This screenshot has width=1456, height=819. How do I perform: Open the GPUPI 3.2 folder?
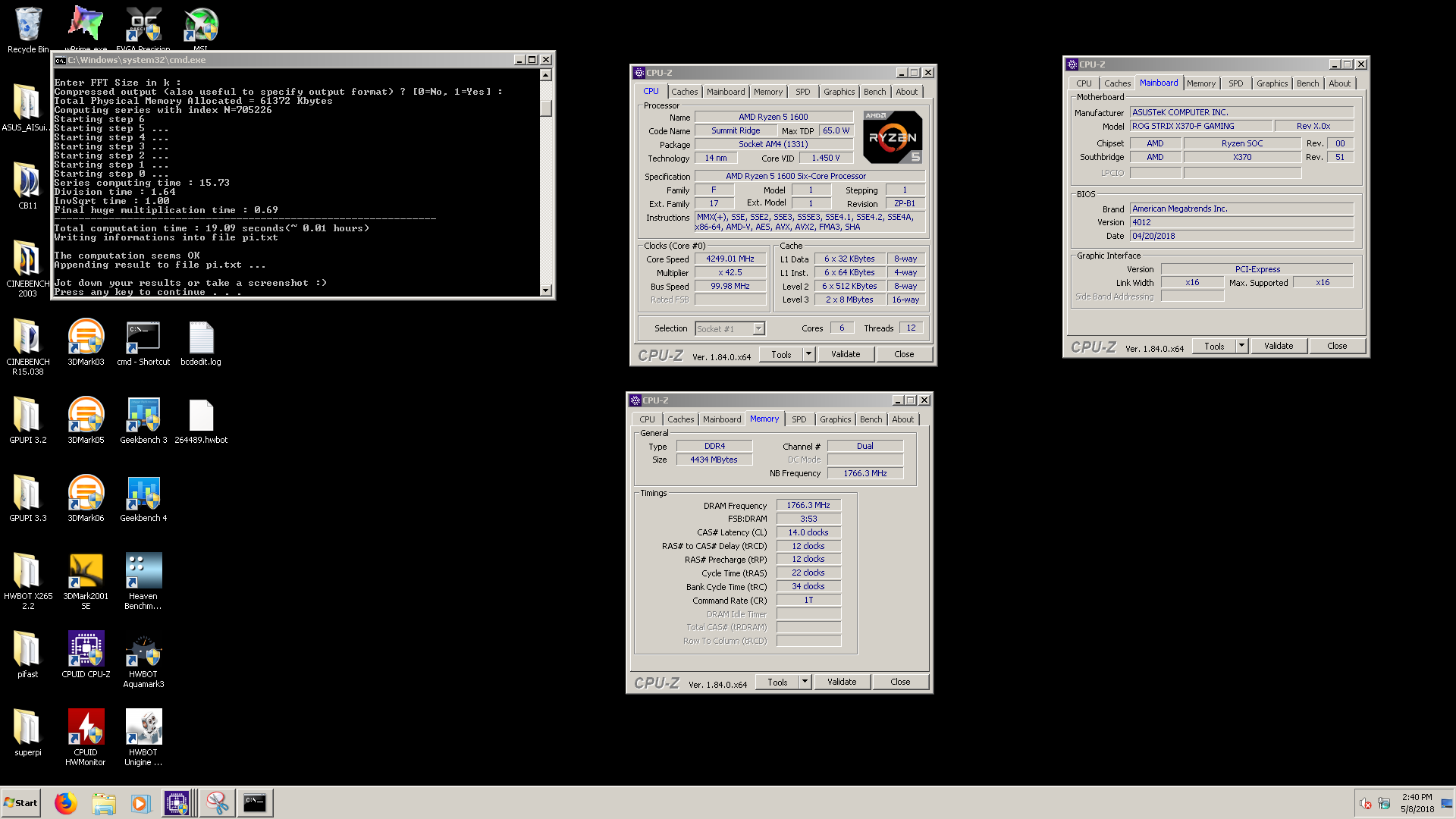point(27,420)
